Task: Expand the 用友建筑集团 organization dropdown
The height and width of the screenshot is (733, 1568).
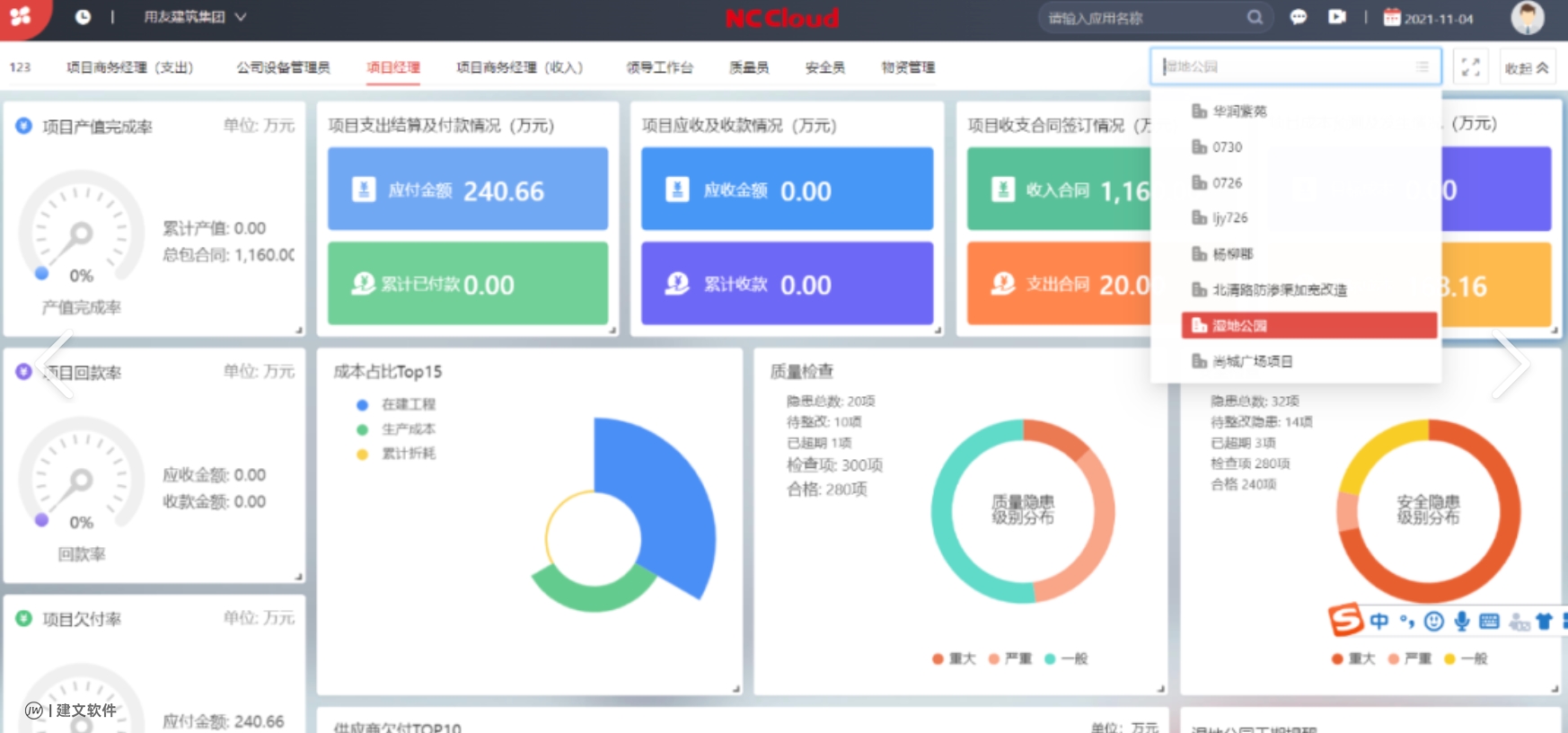Action: 195,17
